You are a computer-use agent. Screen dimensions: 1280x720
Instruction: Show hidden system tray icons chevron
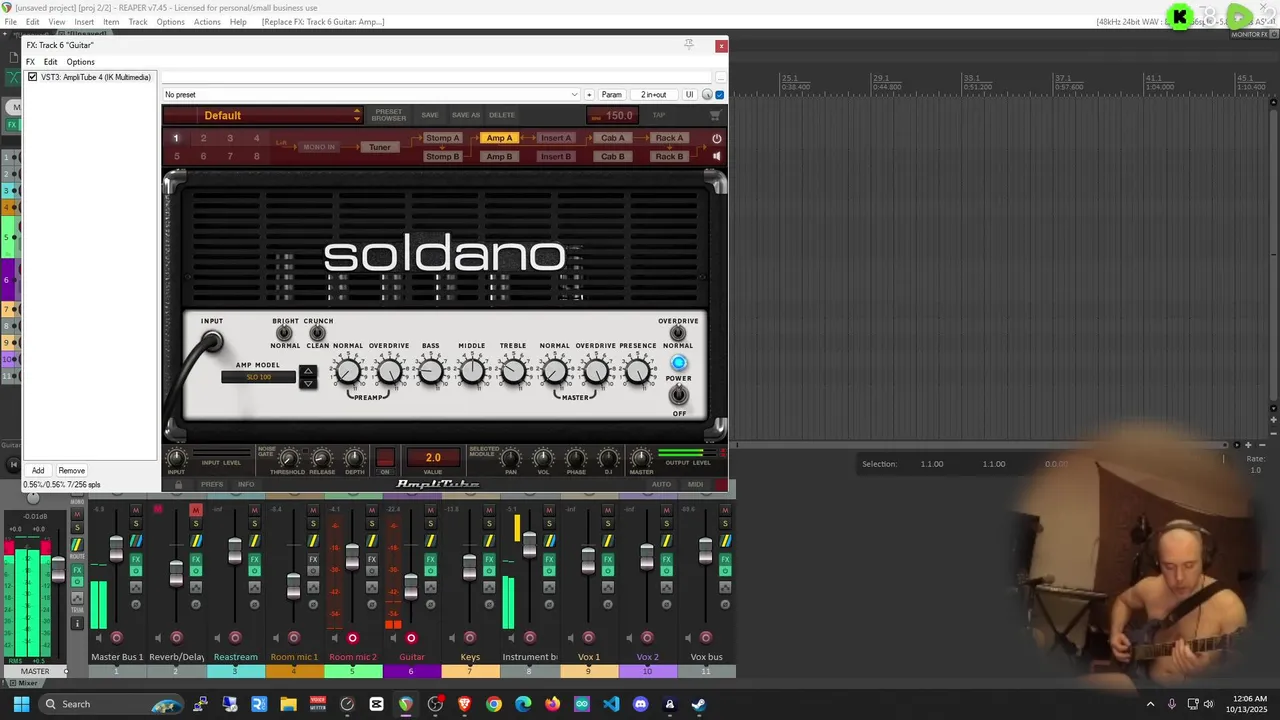[x=1150, y=704]
